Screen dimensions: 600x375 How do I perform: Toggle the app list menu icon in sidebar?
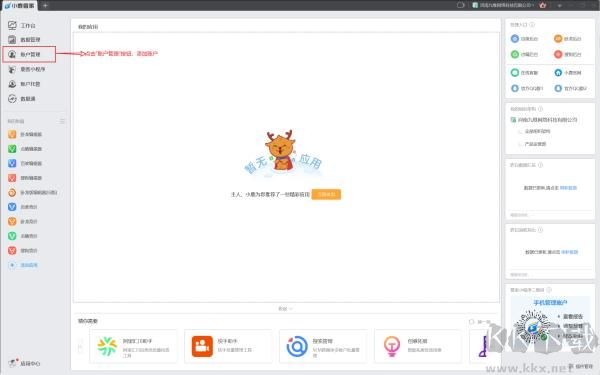pyautogui.click(x=62, y=121)
